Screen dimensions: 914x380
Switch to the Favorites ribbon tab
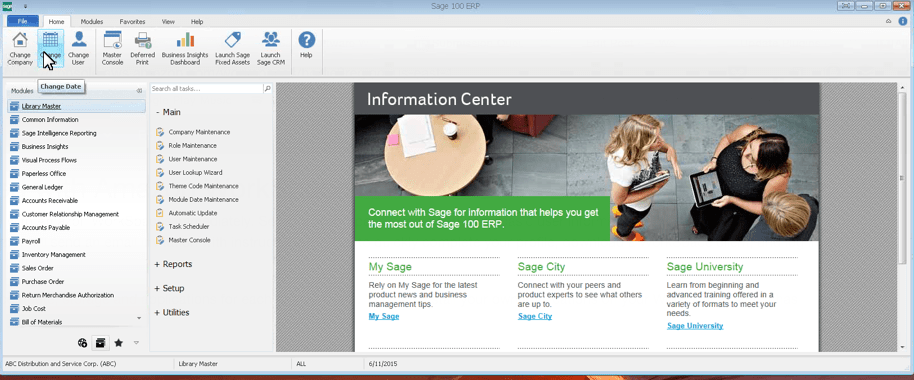pyautogui.click(x=132, y=22)
